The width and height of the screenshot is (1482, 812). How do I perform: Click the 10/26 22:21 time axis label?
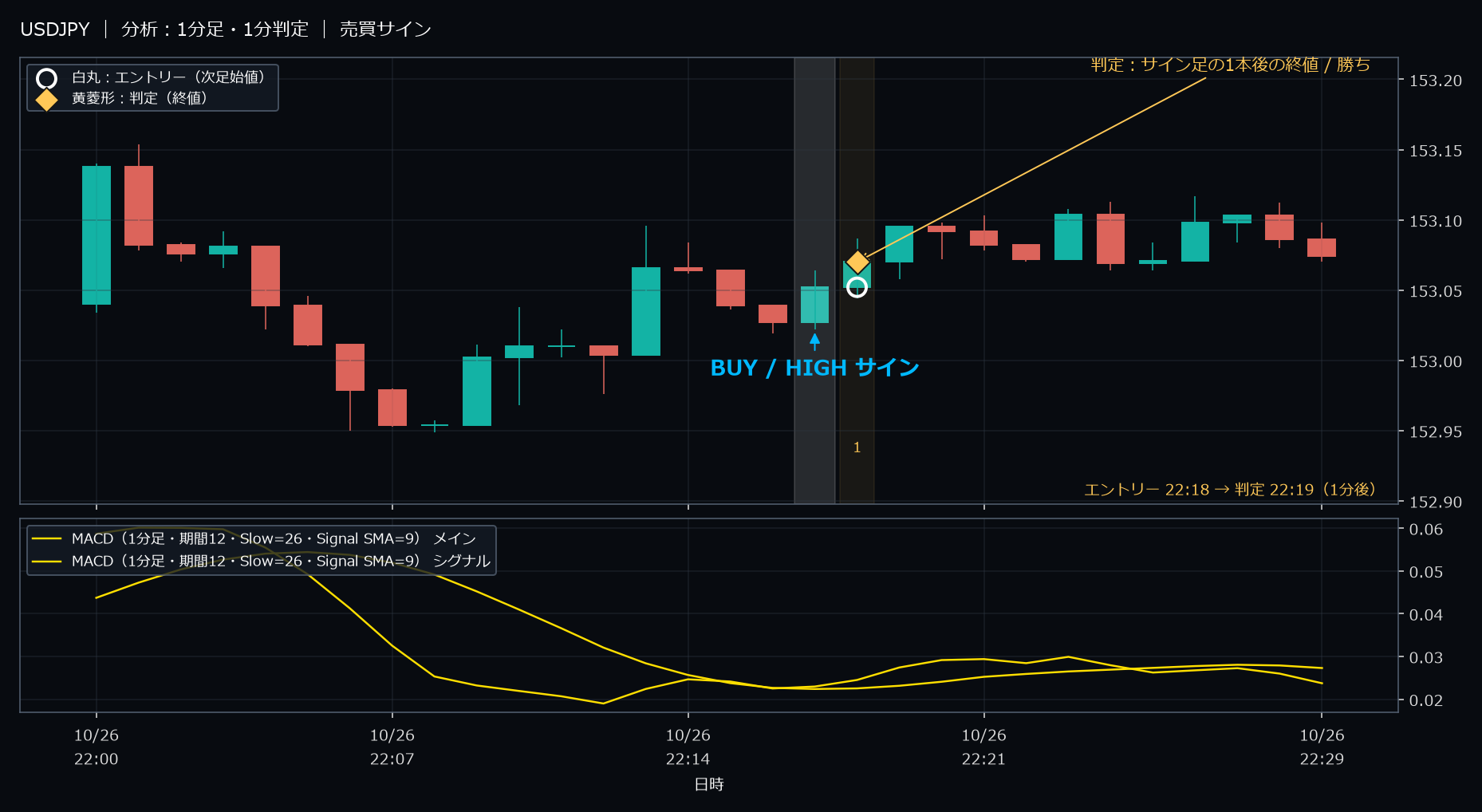[x=984, y=747]
